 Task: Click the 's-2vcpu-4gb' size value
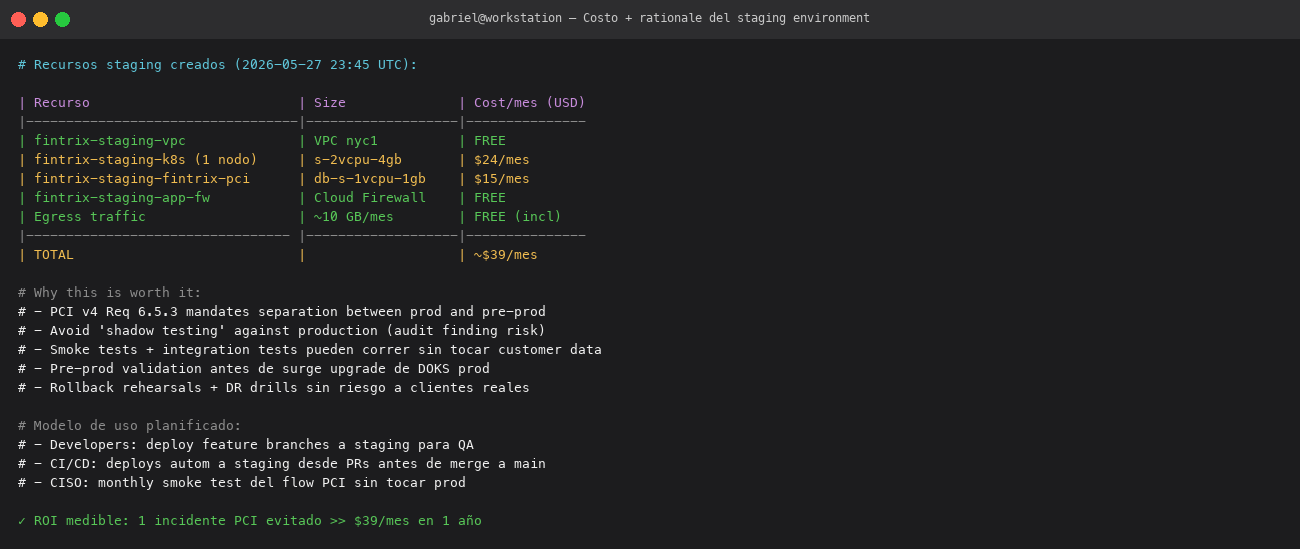tap(358, 160)
